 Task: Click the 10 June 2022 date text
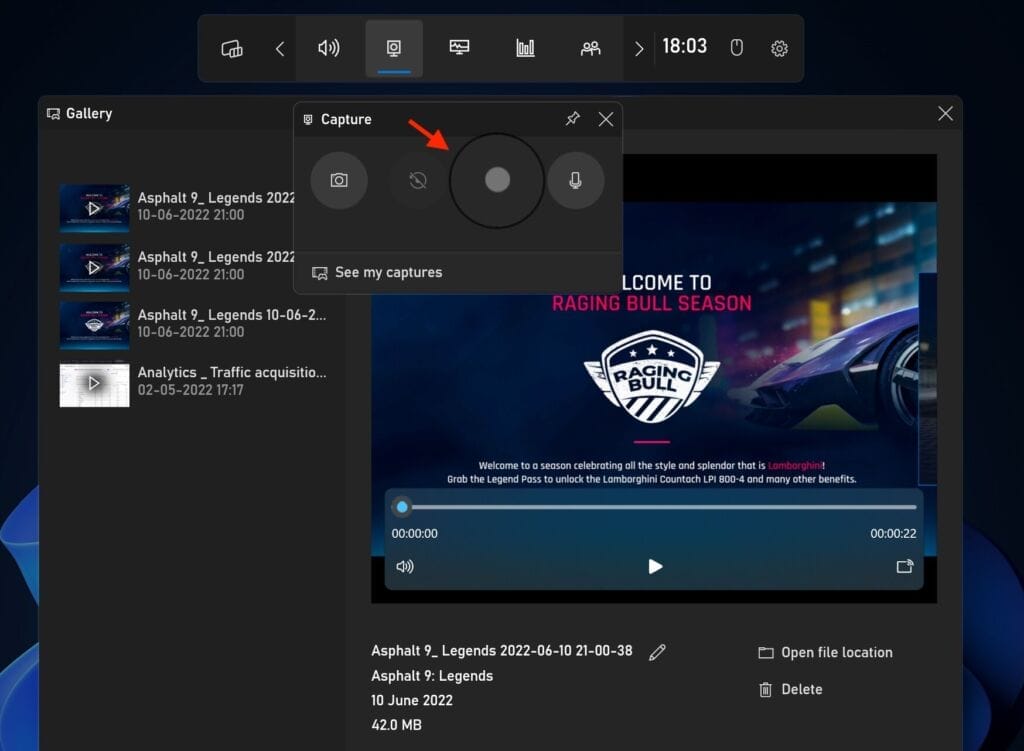point(412,700)
